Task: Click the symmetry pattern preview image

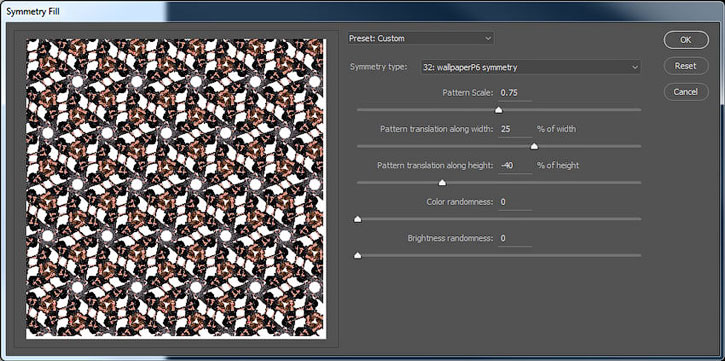Action: click(176, 189)
